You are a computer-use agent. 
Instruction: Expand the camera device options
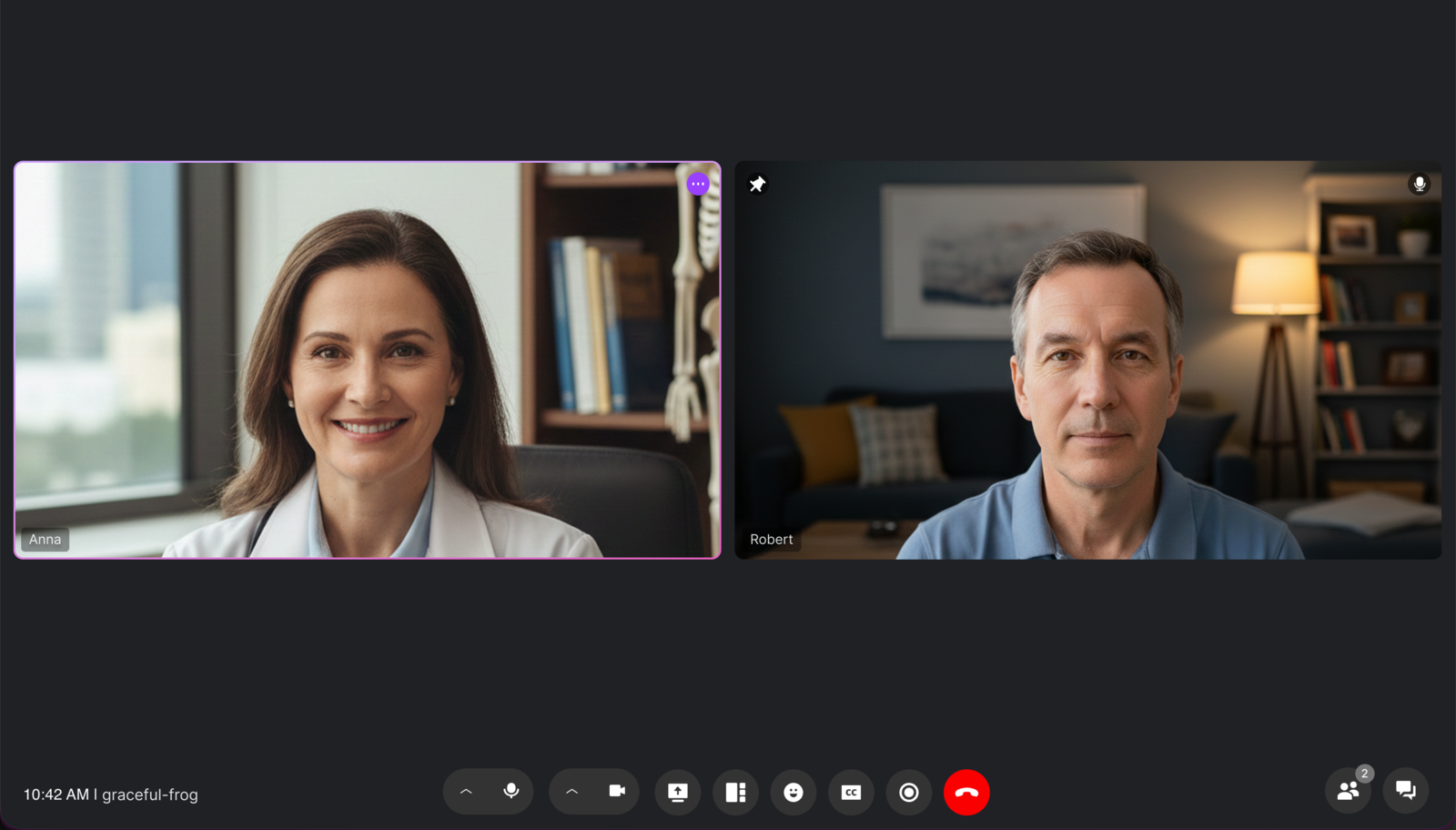click(x=571, y=791)
